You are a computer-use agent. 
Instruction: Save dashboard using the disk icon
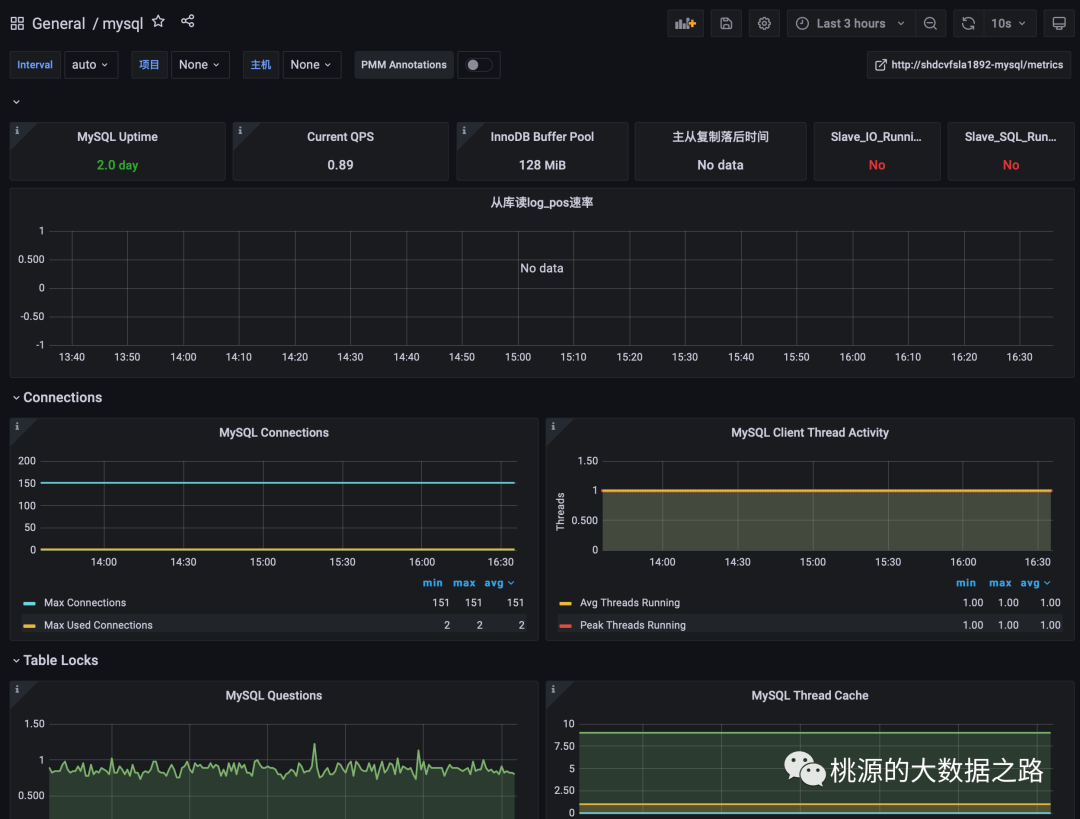coord(726,23)
